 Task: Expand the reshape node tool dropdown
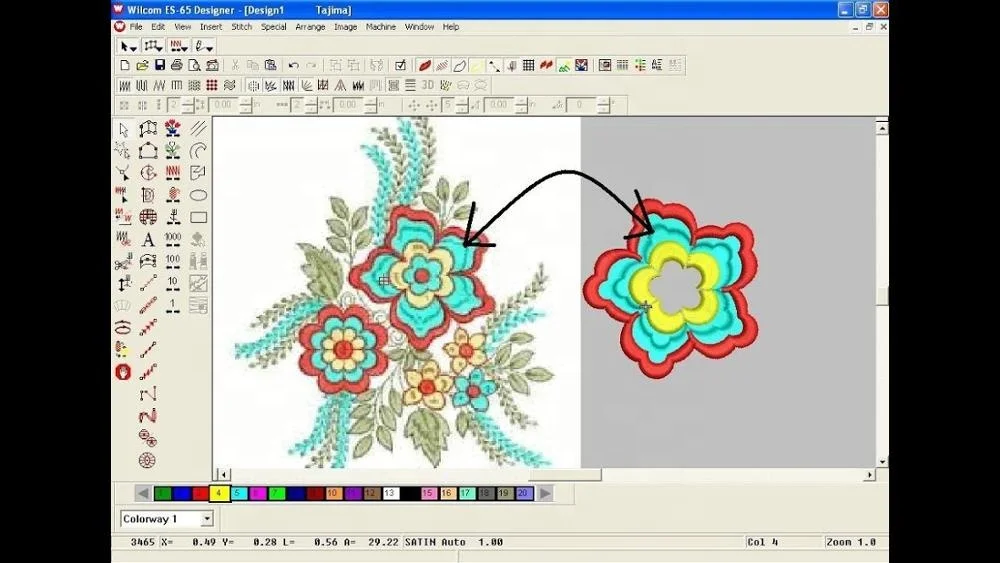point(153,46)
